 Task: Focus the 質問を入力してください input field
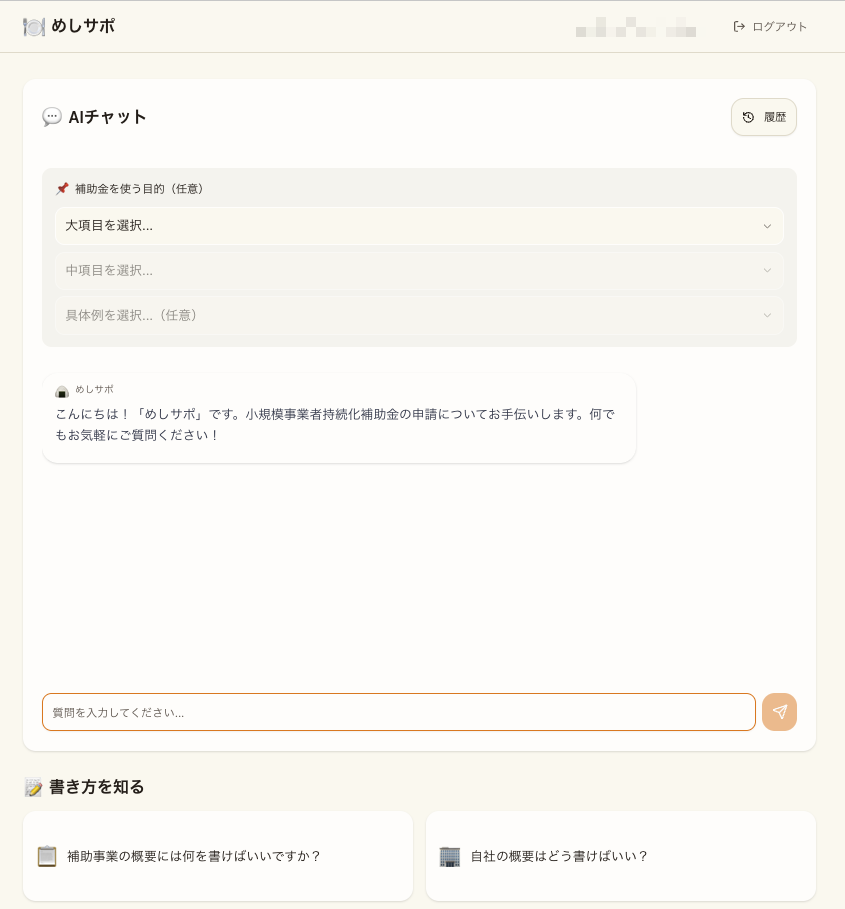(x=398, y=712)
